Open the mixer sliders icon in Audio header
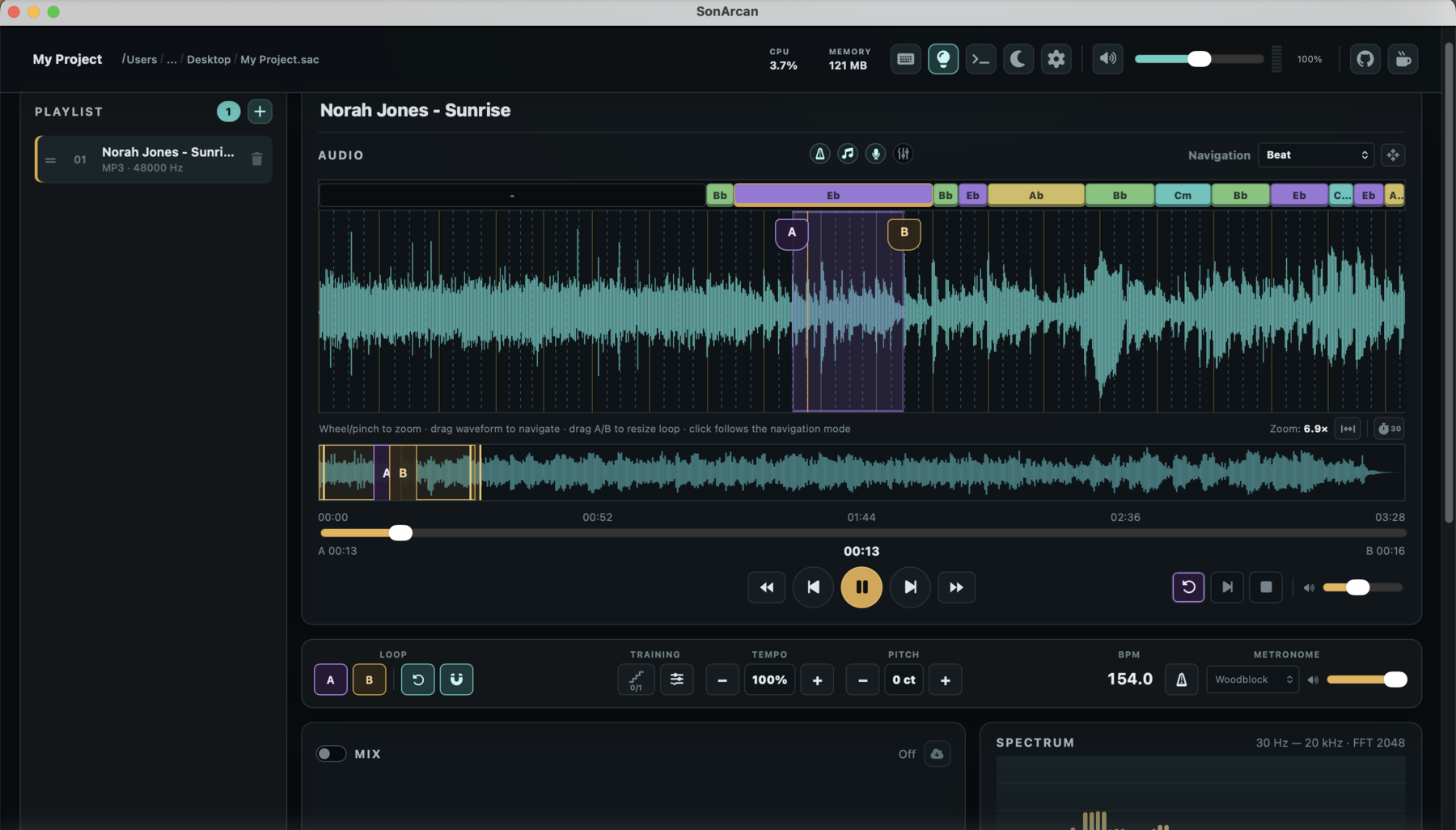This screenshot has width=1456, height=830. pyautogui.click(x=904, y=154)
